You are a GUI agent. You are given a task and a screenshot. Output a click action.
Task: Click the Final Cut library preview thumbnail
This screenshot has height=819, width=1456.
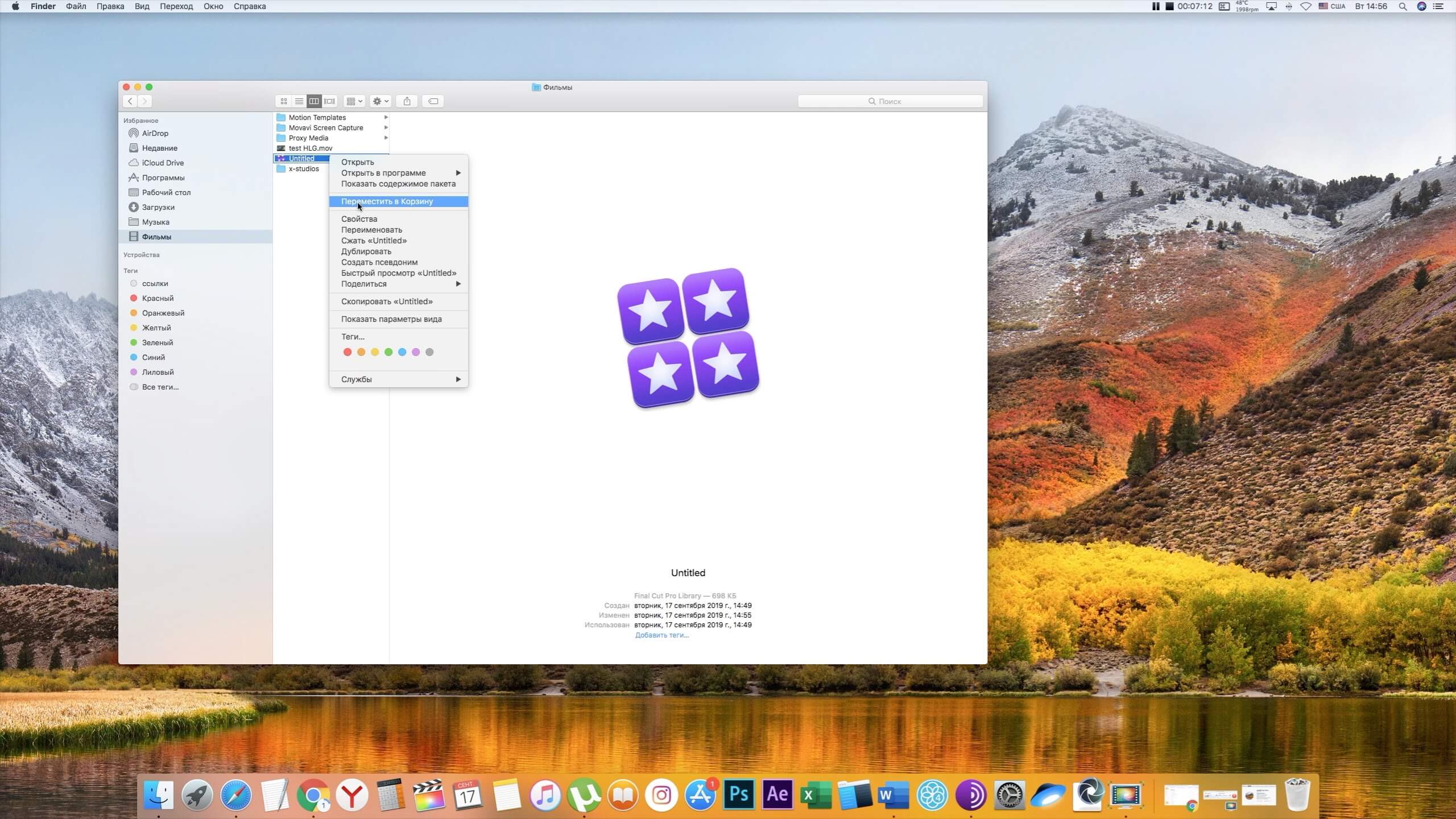688,338
